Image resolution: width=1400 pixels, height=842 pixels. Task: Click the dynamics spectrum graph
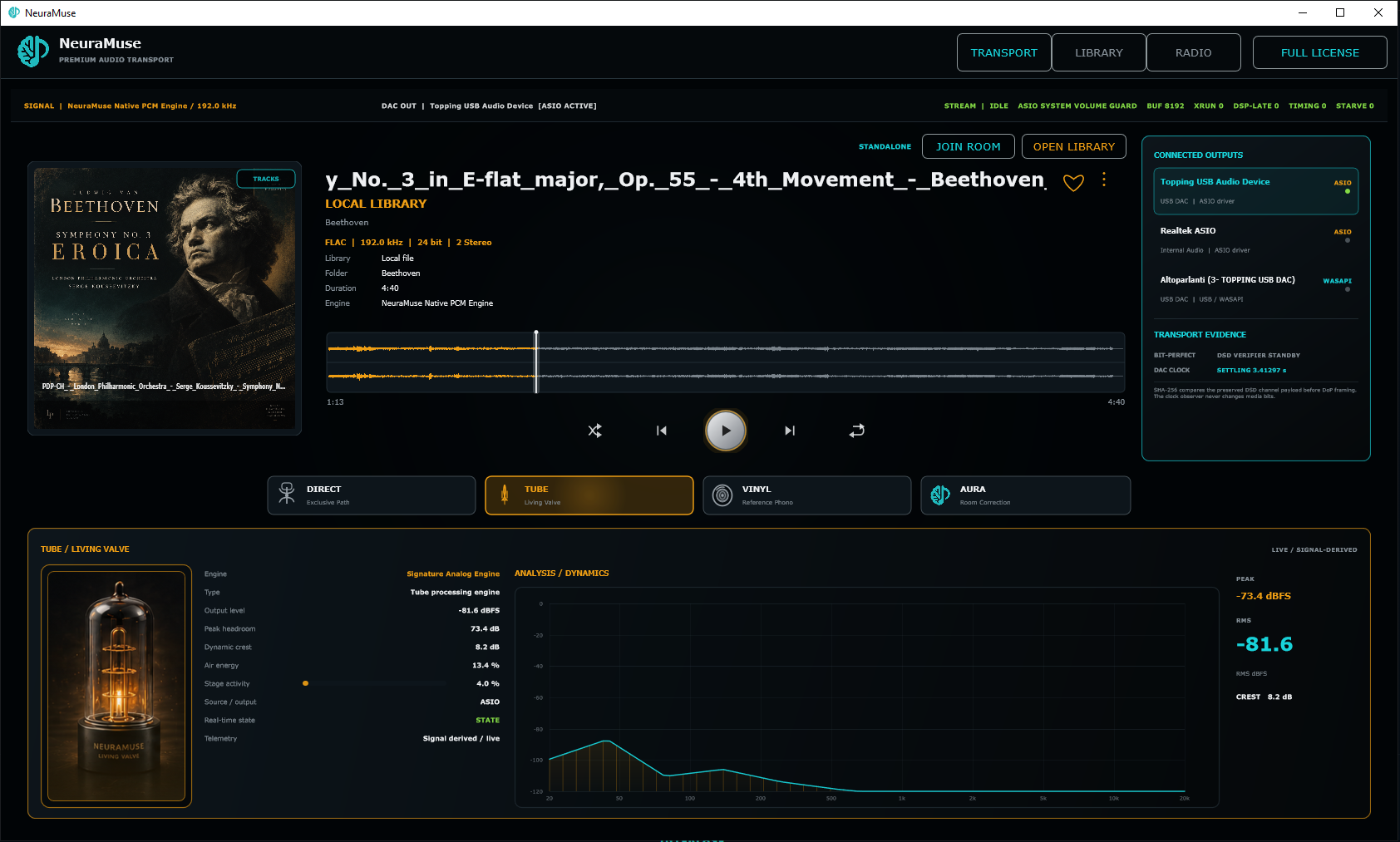coord(867,697)
